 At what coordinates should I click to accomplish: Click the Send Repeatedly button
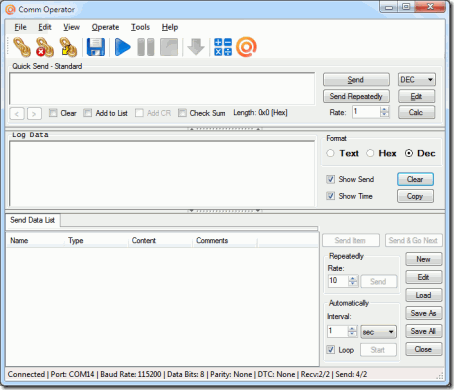(x=356, y=96)
